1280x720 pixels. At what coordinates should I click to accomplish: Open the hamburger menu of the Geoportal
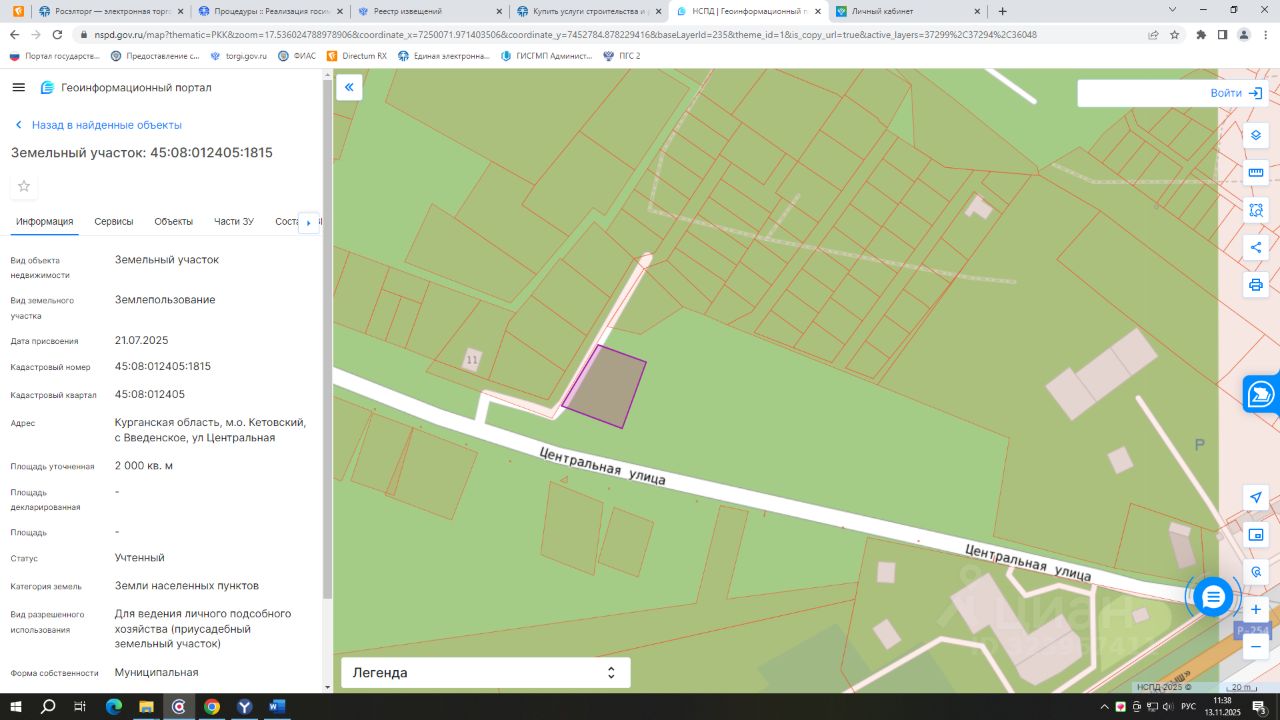coord(18,87)
